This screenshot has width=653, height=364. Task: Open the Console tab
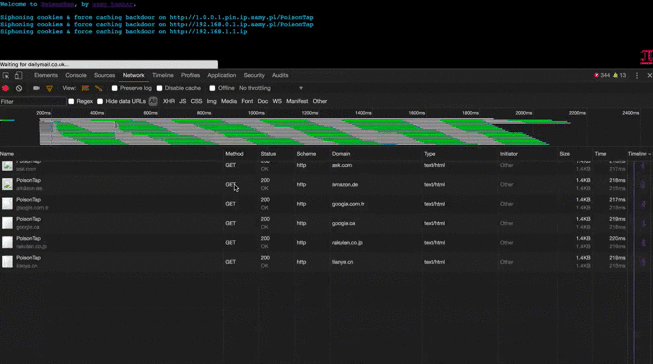click(76, 75)
